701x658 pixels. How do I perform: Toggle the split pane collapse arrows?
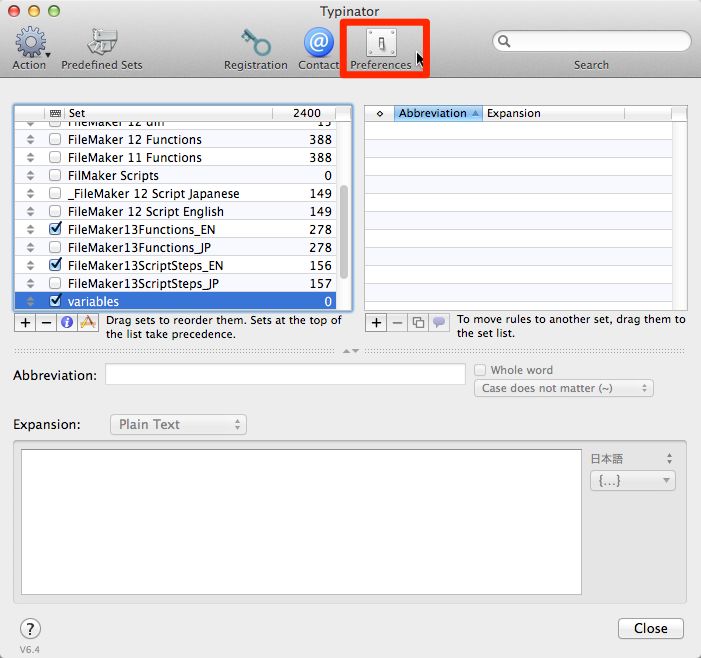(350, 351)
